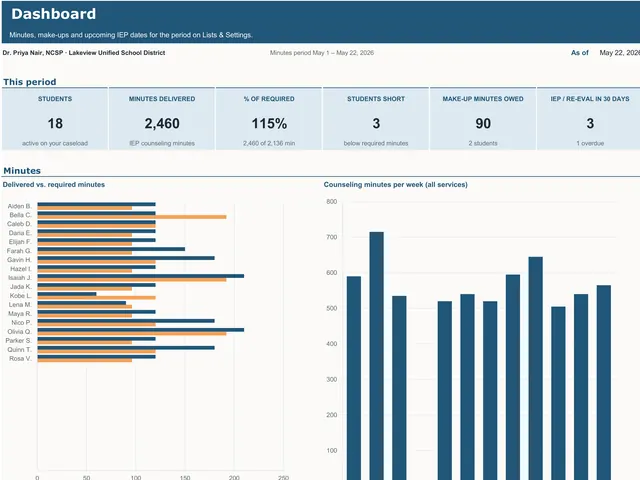Select the MAKE-UP MINUTES OWED value 90
The height and width of the screenshot is (480, 640).
[483, 123]
